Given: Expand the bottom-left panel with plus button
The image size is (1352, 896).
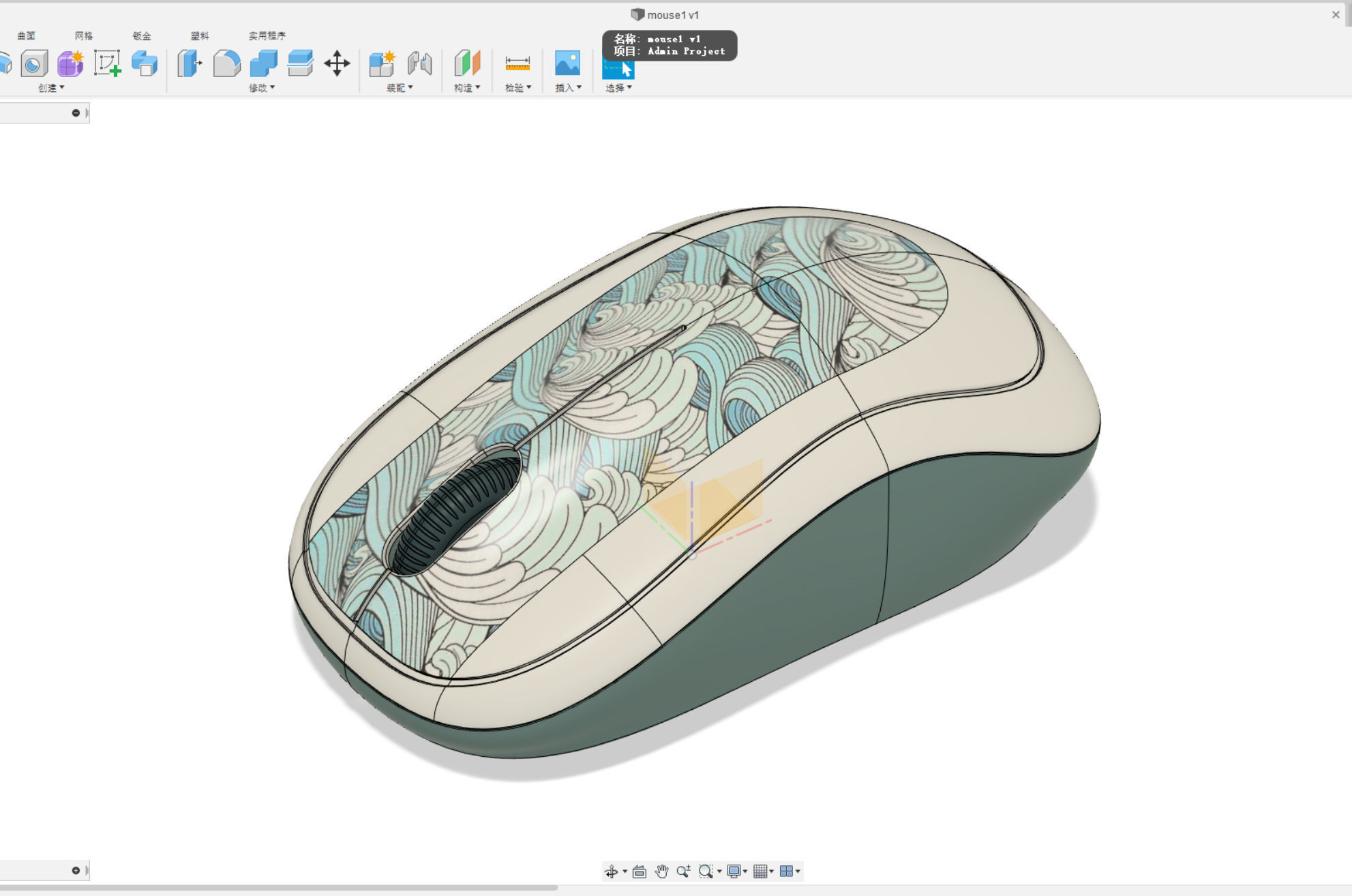Looking at the screenshot, I should [76, 871].
